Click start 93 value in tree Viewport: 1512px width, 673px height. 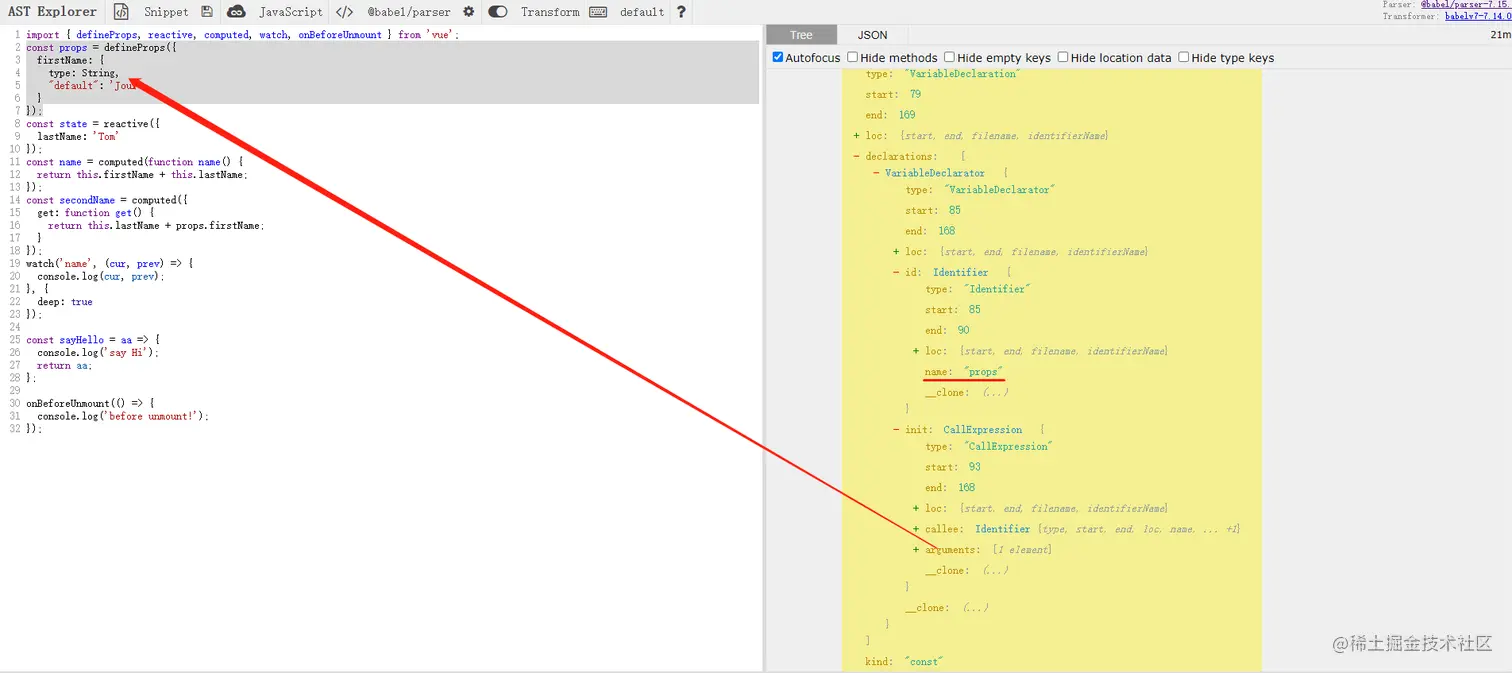click(974, 467)
